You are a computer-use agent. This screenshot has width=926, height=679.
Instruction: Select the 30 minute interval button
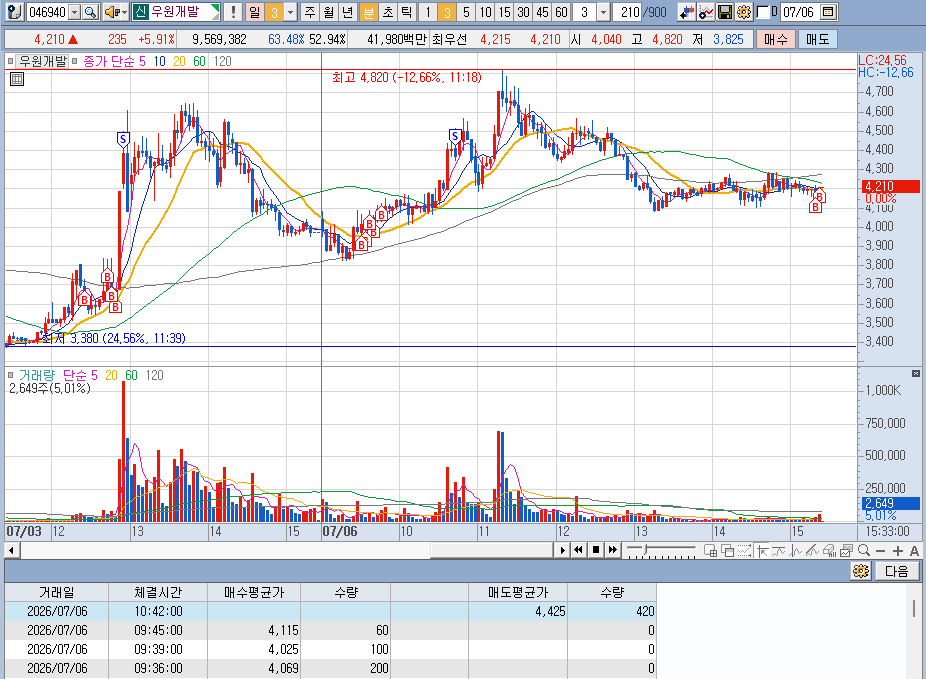click(x=523, y=12)
